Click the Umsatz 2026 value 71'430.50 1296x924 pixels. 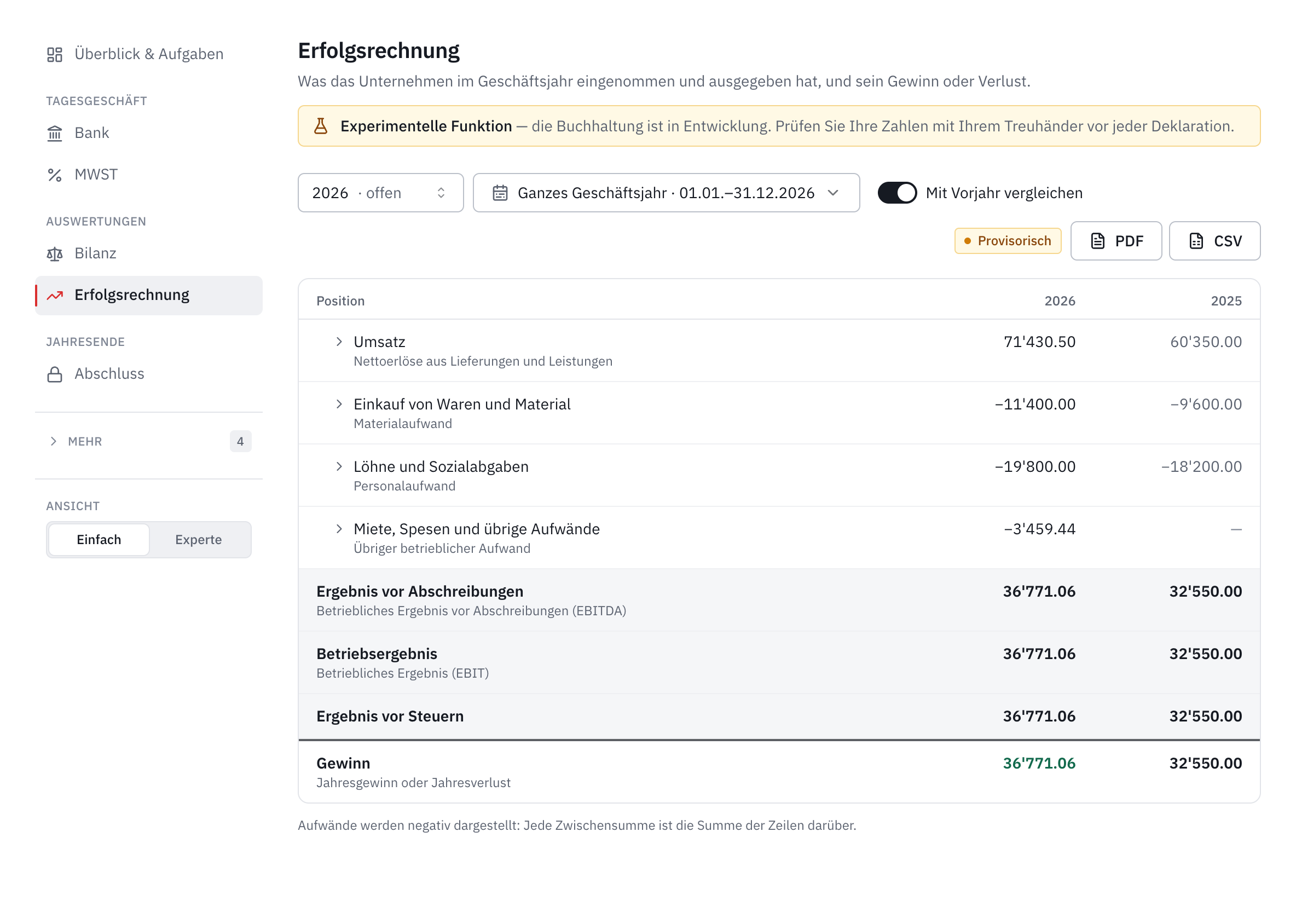[x=1039, y=342]
